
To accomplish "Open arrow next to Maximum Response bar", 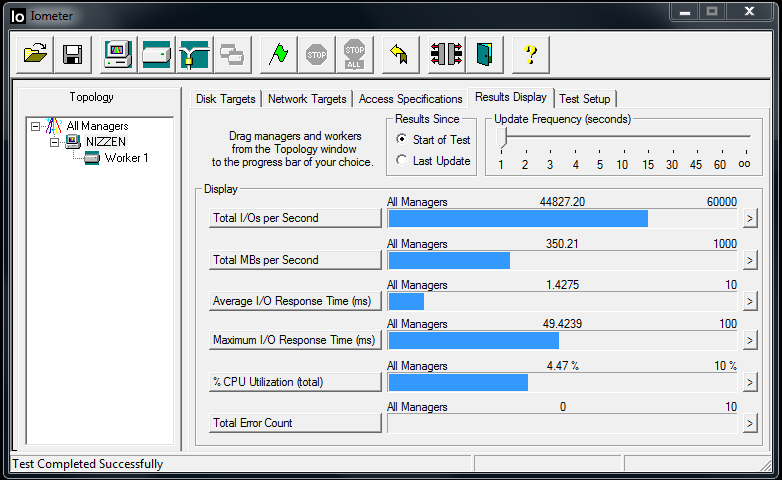I will (750, 340).
